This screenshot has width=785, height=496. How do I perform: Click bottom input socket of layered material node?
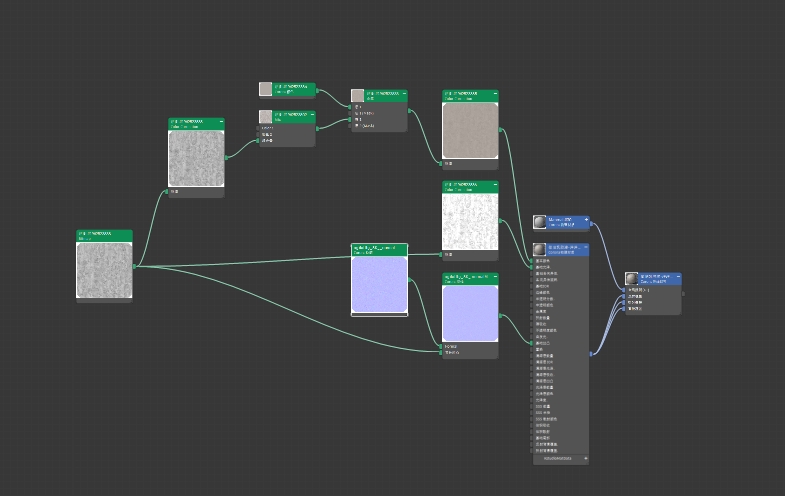624,309
